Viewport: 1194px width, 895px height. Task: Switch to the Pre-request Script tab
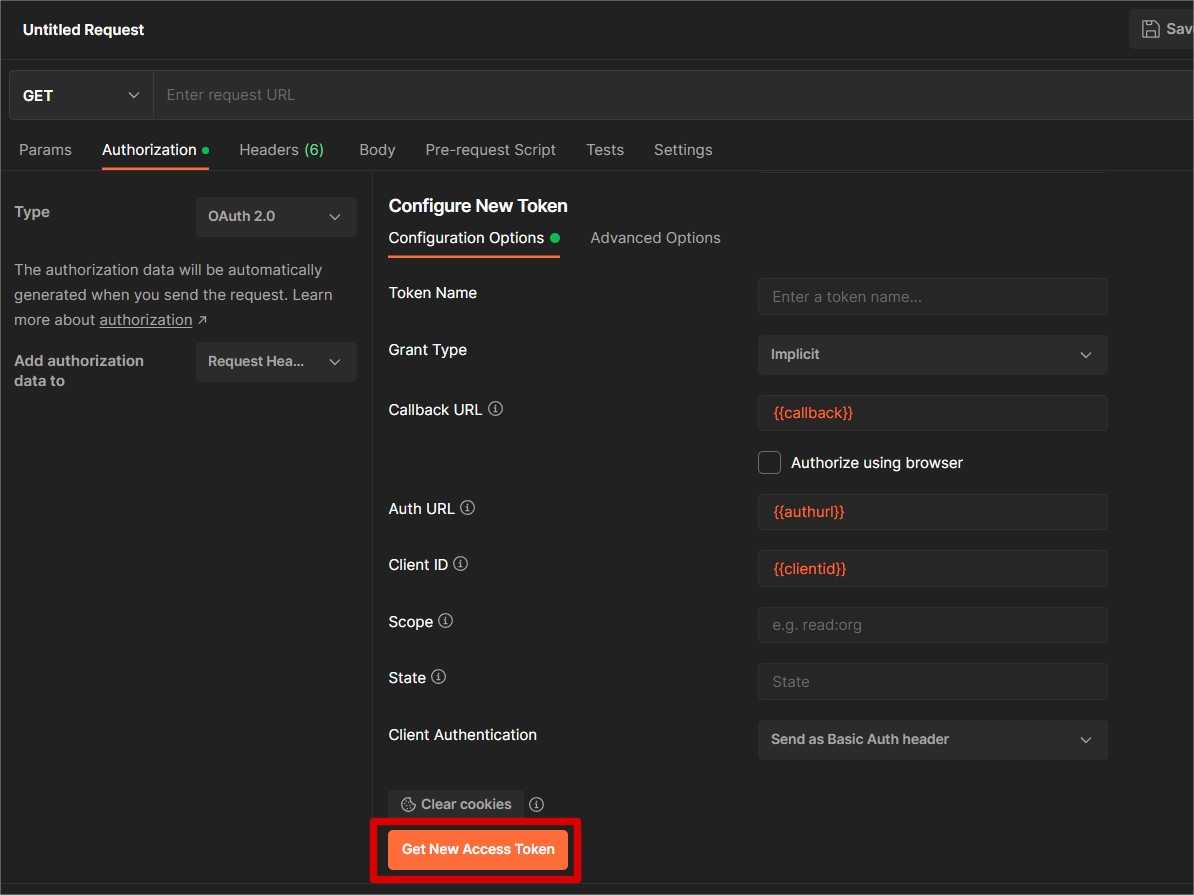click(x=490, y=150)
